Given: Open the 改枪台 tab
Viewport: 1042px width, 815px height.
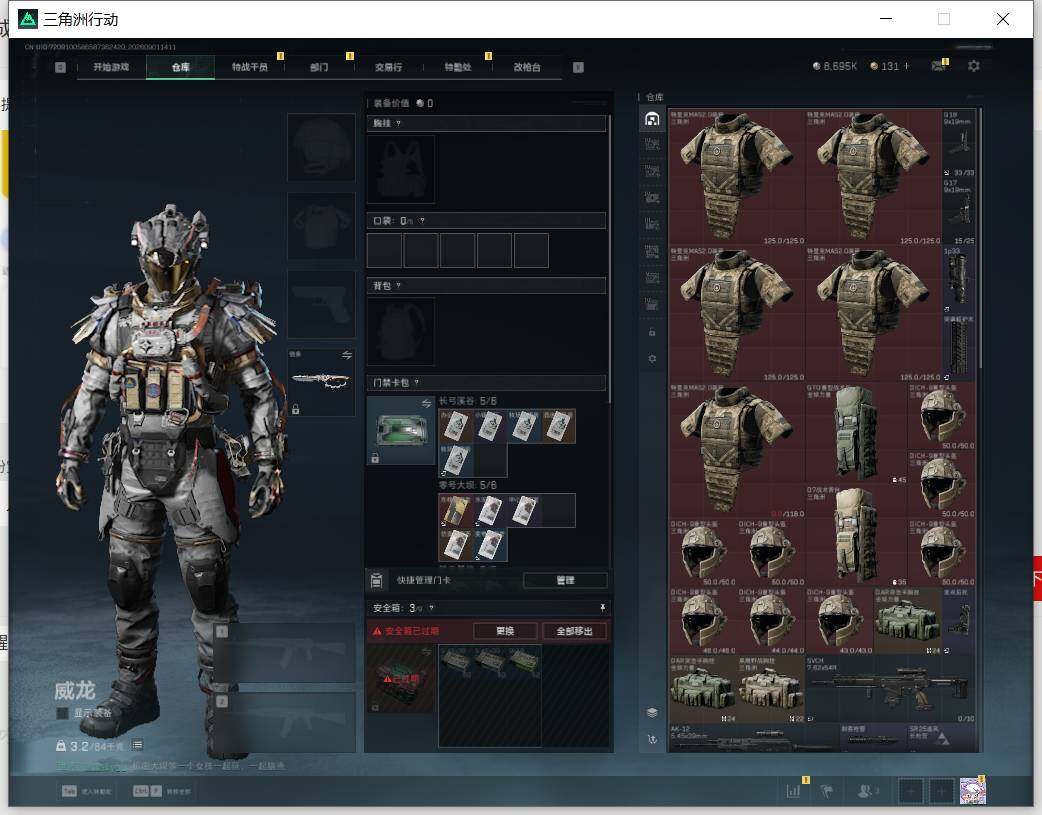Looking at the screenshot, I should pyautogui.click(x=527, y=67).
